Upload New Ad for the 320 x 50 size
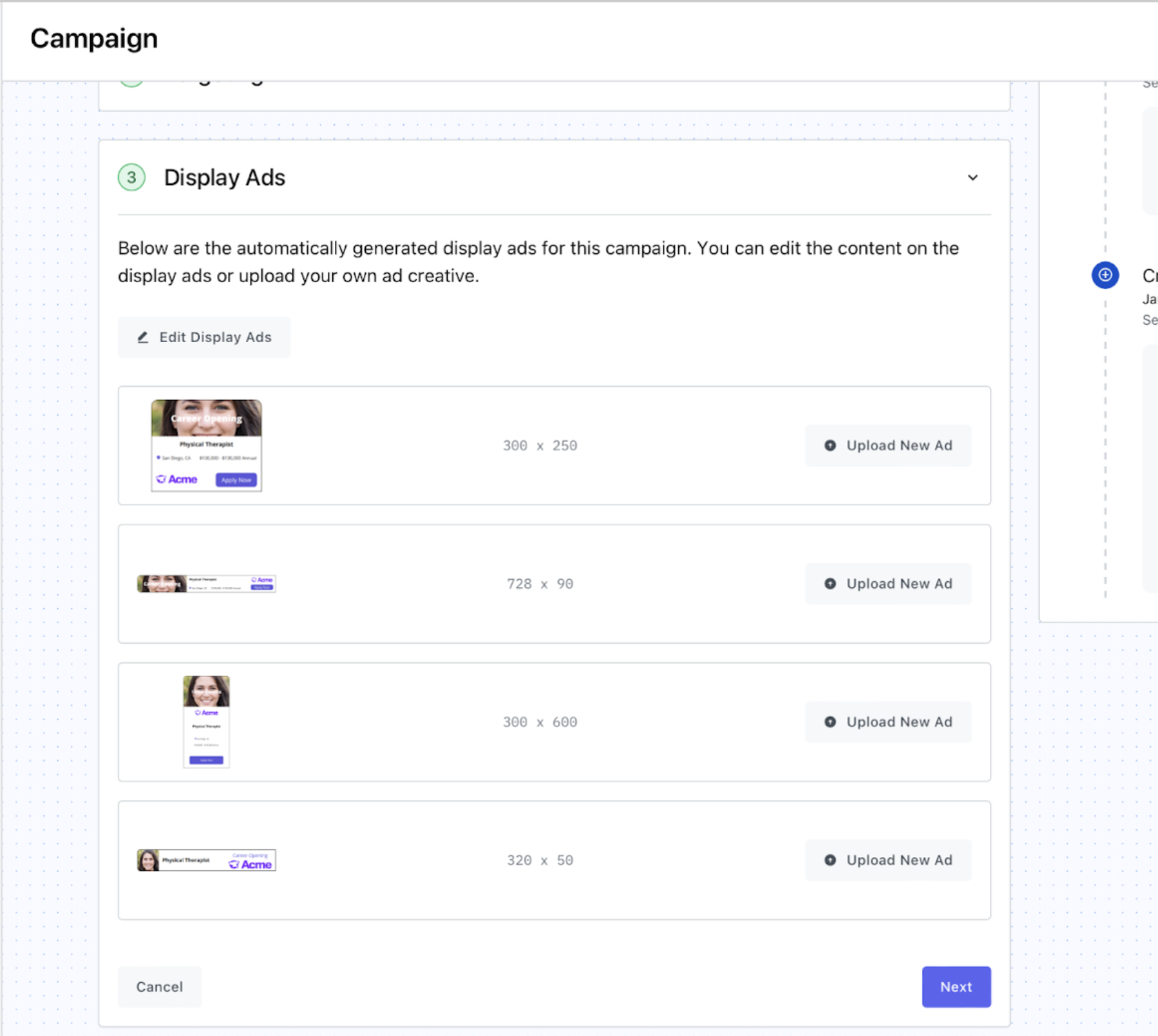Screen dimensions: 1158x1036 [887, 860]
